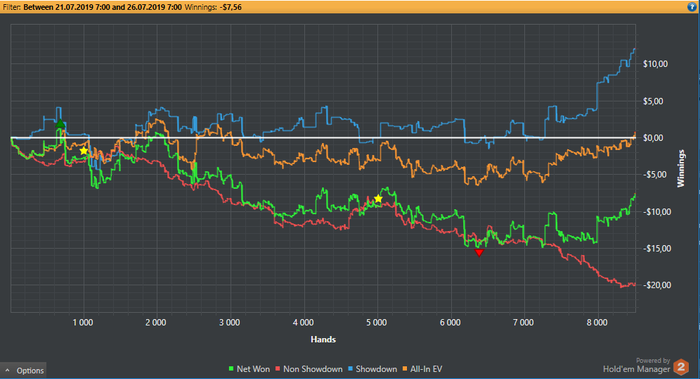Select the Non Showdown legend label

312,369
